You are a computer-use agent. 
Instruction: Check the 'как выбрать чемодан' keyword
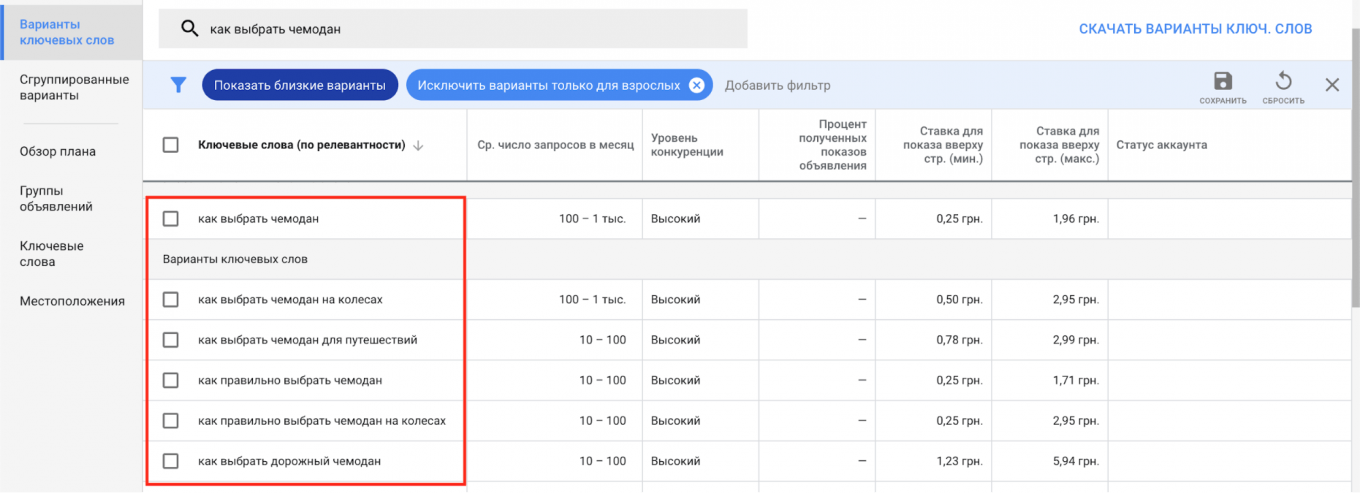[171, 218]
